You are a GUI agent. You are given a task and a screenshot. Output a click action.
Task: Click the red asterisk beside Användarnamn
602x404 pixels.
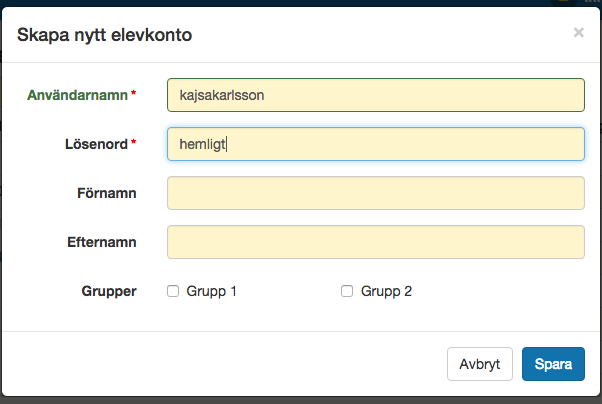click(134, 95)
